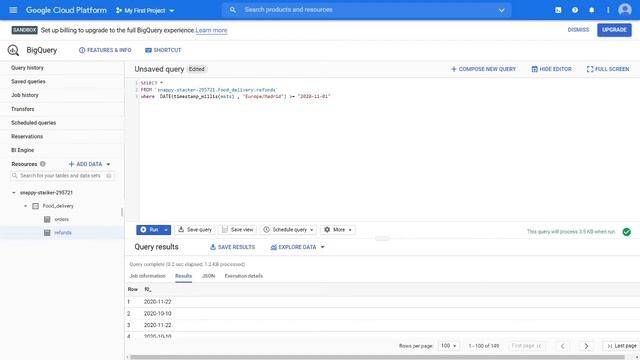640x360 pixels.
Task: Switch to JSON tab
Action: point(208,276)
